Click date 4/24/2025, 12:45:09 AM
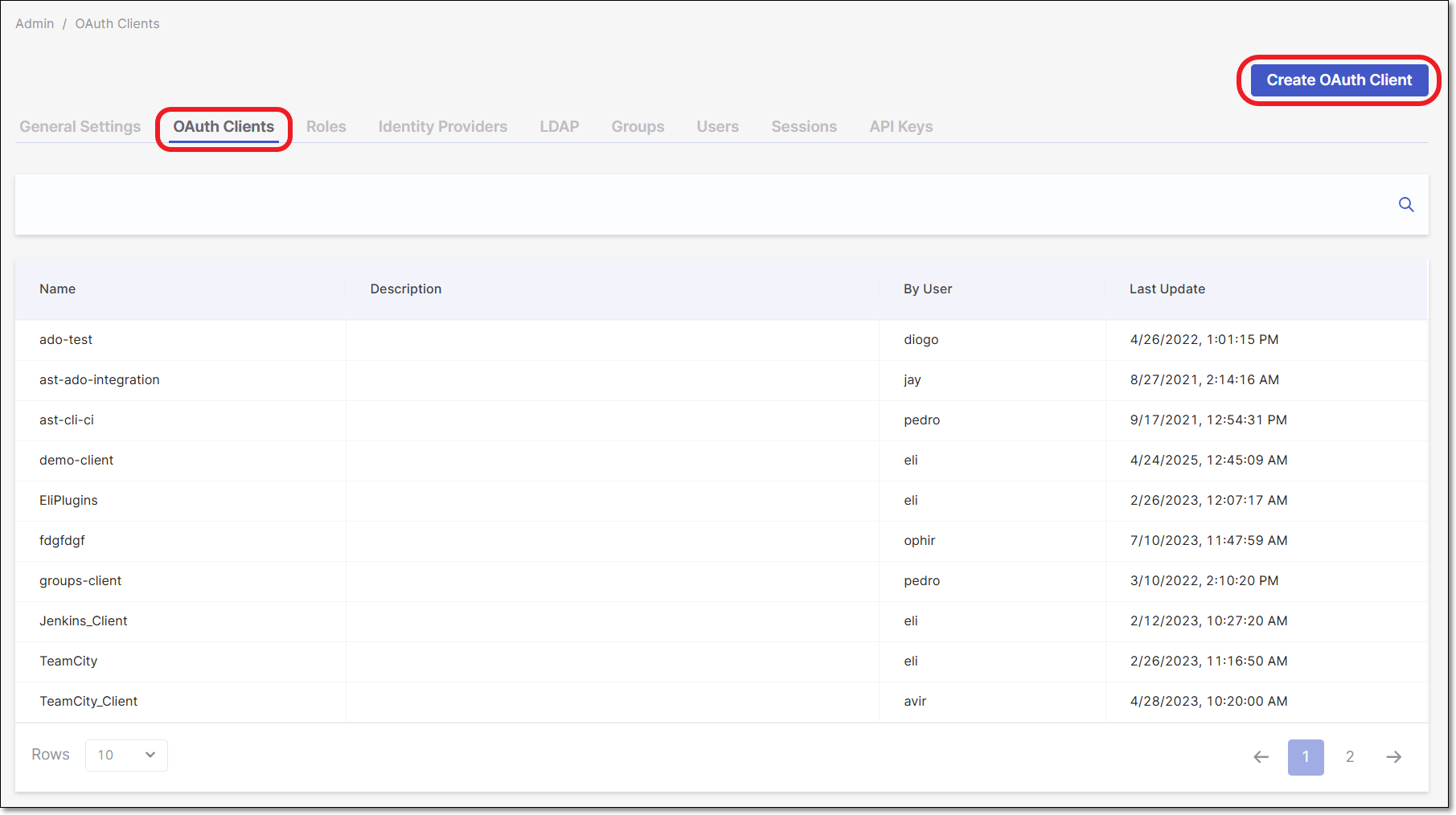The width and height of the screenshot is (1456, 815). tap(1208, 461)
